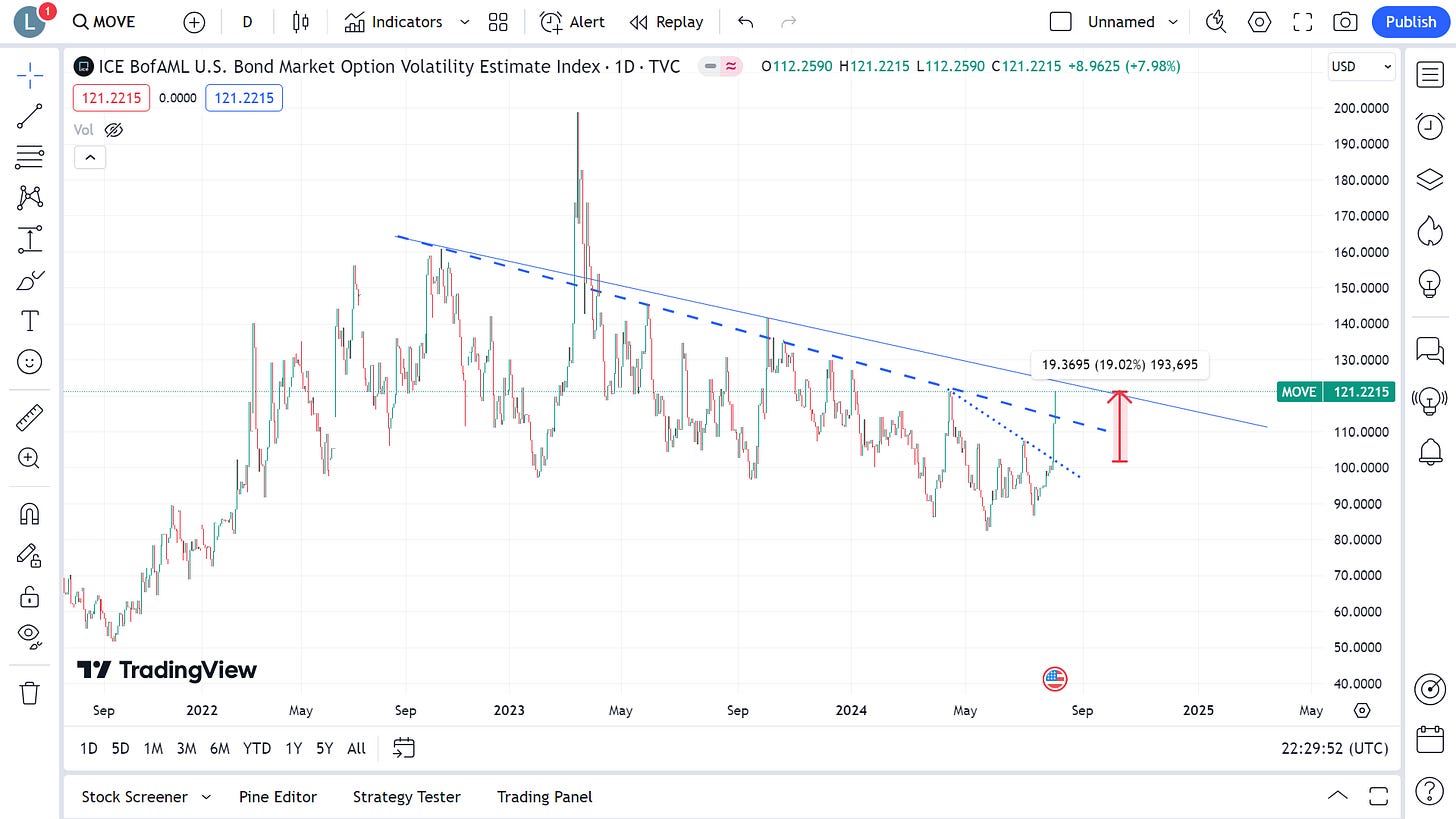Open the ideas stream panel
The image size is (1456, 819).
coord(1430,401)
